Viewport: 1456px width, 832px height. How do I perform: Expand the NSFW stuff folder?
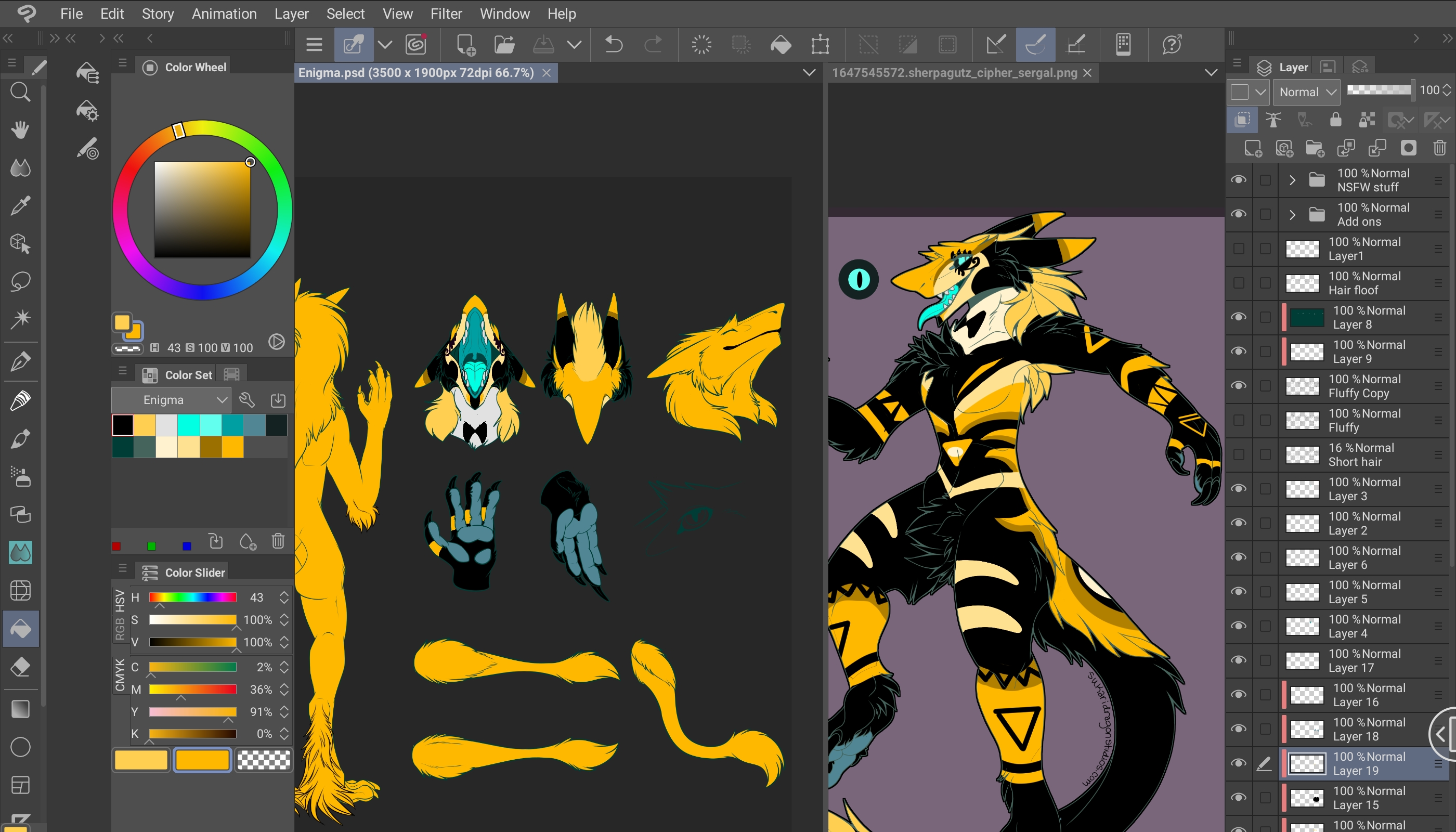1292,180
